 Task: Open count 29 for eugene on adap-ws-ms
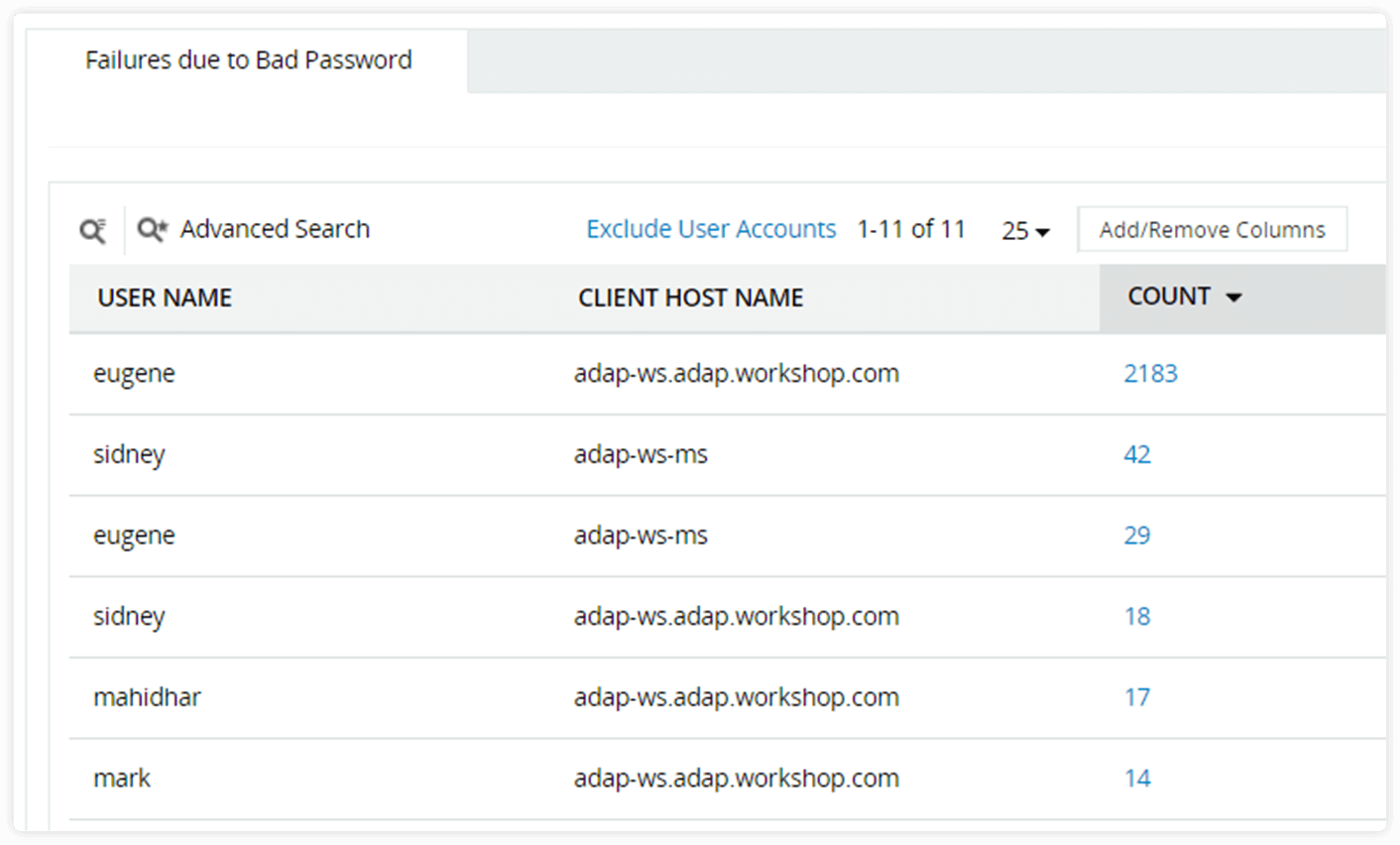[1137, 536]
